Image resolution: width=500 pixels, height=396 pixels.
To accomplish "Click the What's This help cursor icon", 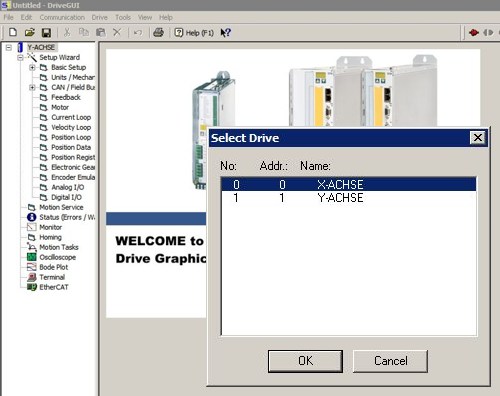I will click(226, 32).
